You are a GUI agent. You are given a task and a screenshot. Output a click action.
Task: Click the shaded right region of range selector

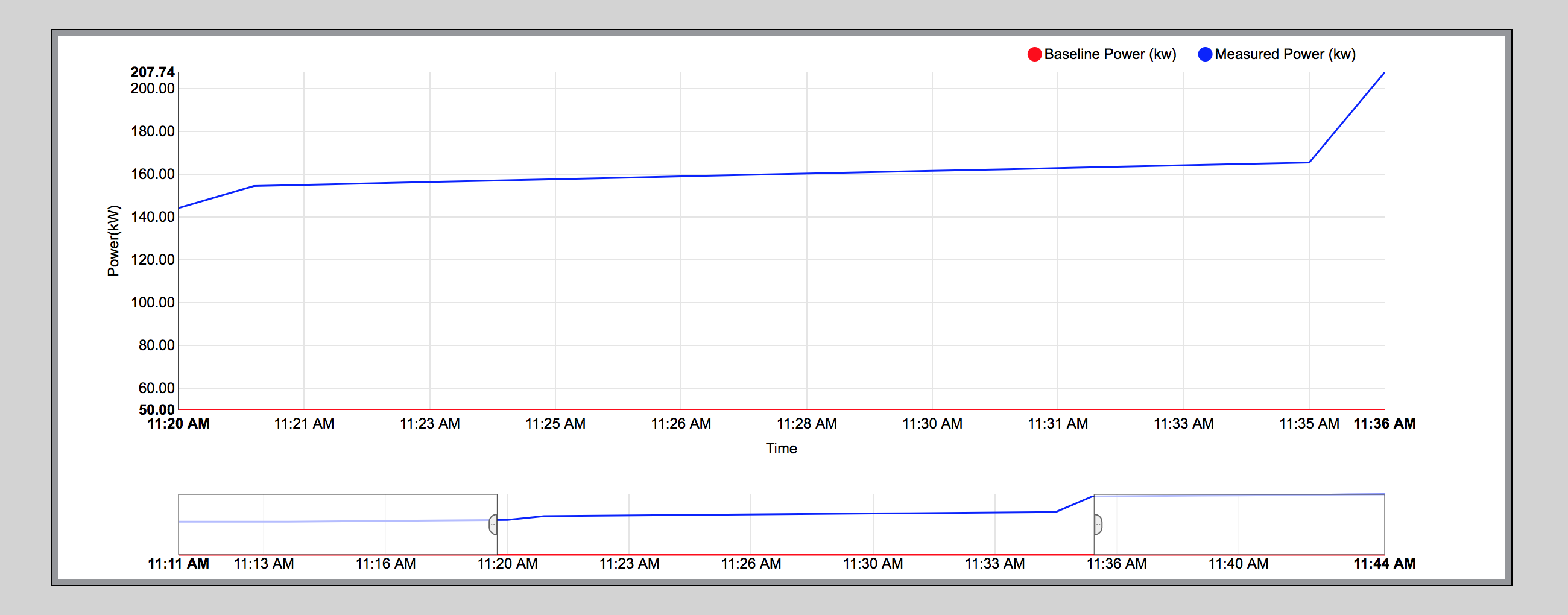pos(1239,525)
